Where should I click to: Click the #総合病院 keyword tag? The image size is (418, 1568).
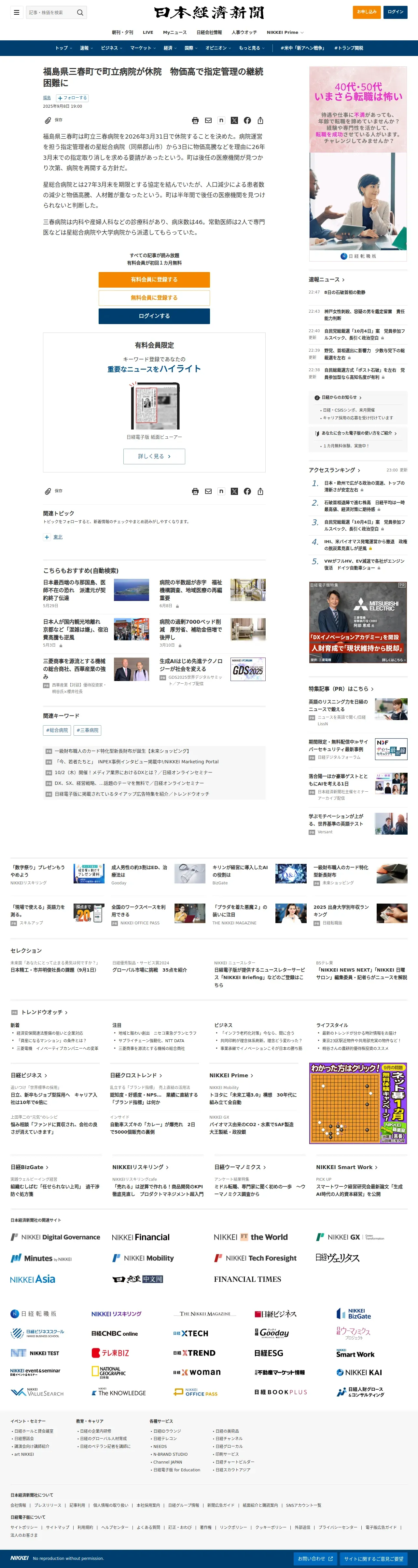(57, 730)
